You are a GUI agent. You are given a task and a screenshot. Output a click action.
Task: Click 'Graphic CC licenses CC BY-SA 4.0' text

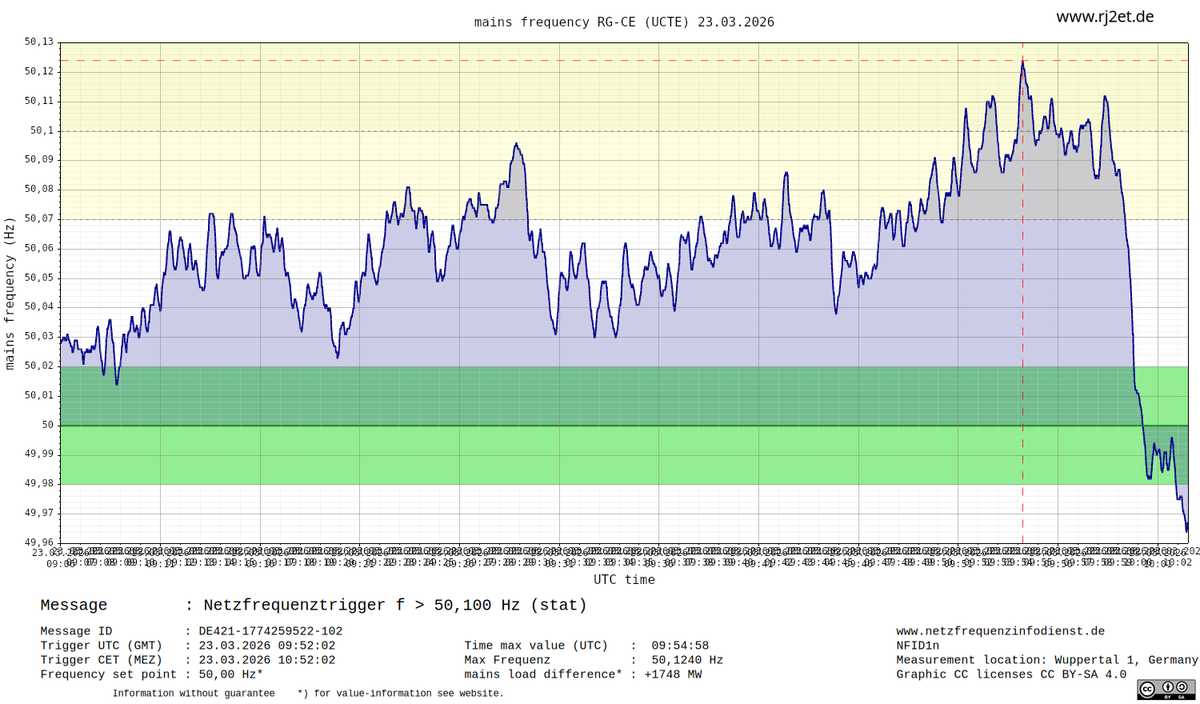click(x=1011, y=674)
